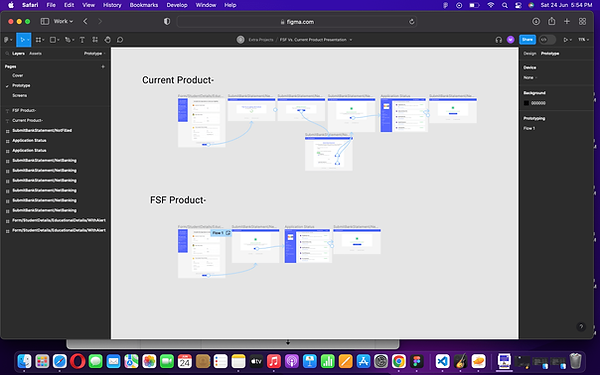Select the Move tool in Figma toolbar

coord(23,40)
